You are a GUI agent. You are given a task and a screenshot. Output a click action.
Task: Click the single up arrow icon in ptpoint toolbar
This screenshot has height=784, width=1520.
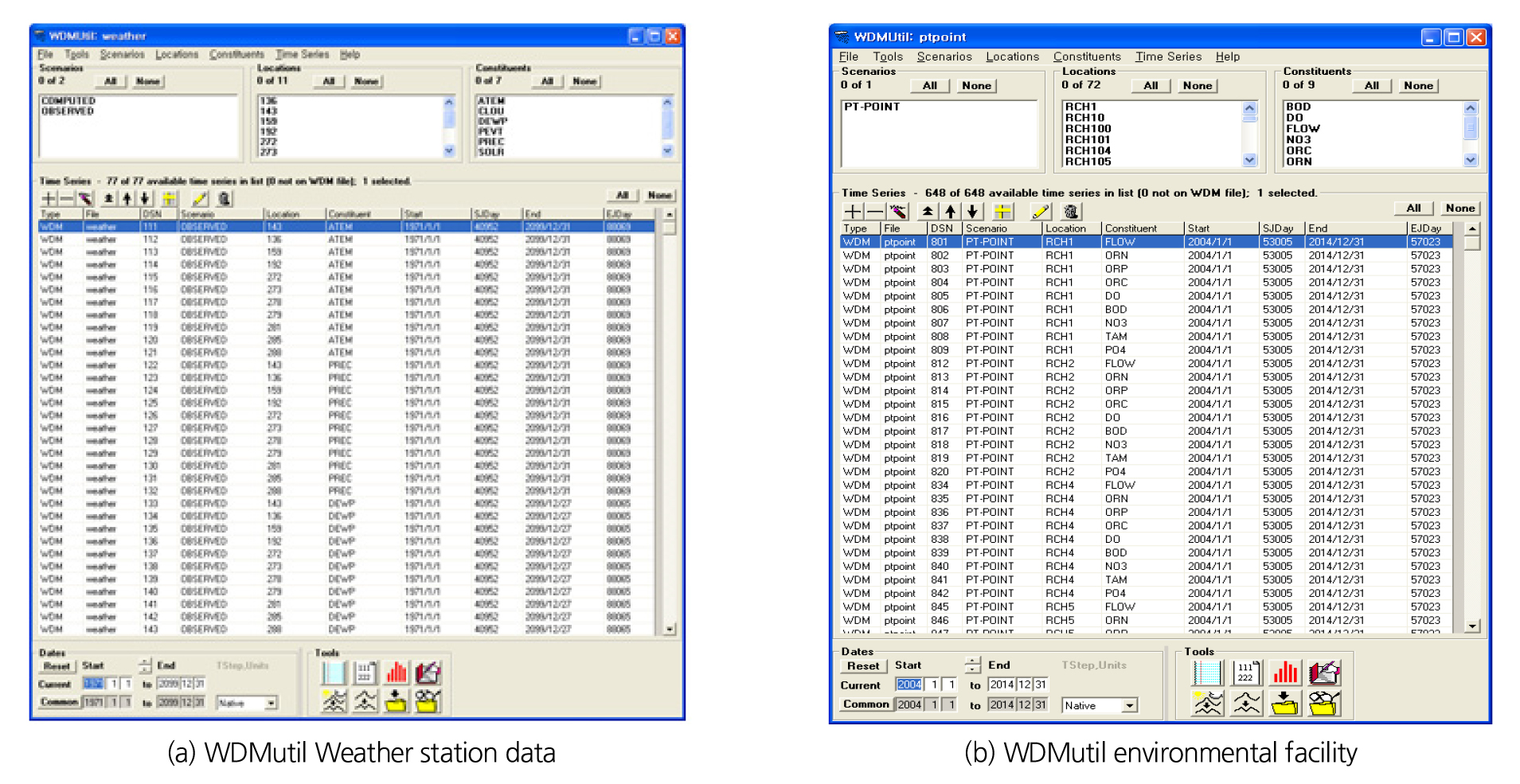[x=950, y=211]
